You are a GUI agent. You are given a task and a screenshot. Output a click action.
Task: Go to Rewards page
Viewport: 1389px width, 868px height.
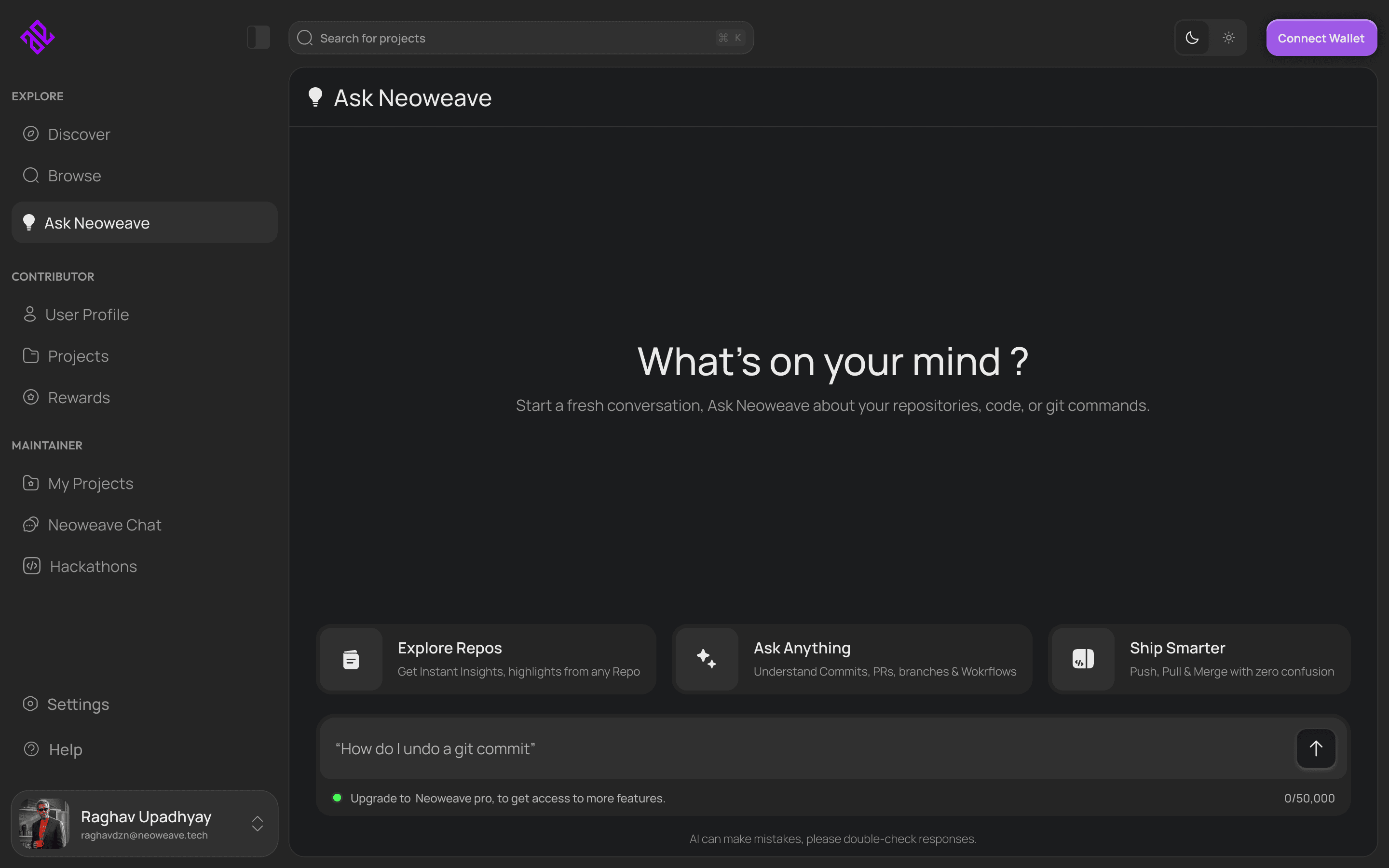click(x=79, y=397)
